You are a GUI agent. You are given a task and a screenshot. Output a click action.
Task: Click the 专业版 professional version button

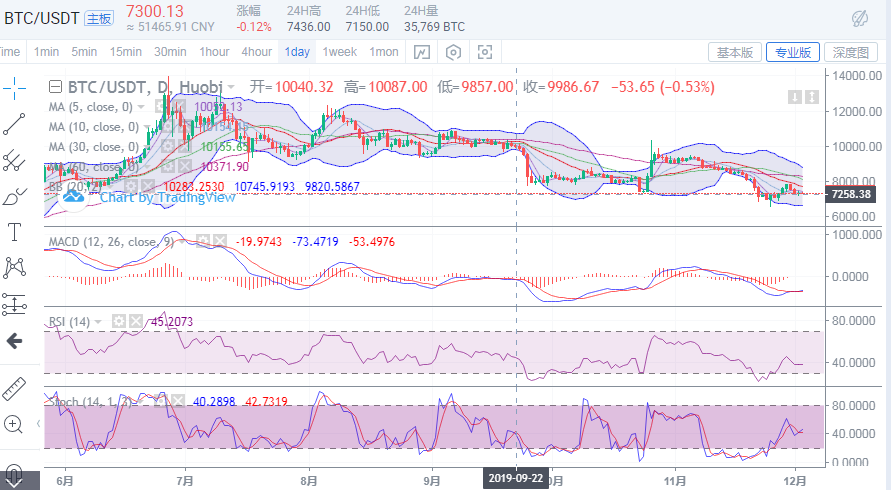(x=793, y=52)
